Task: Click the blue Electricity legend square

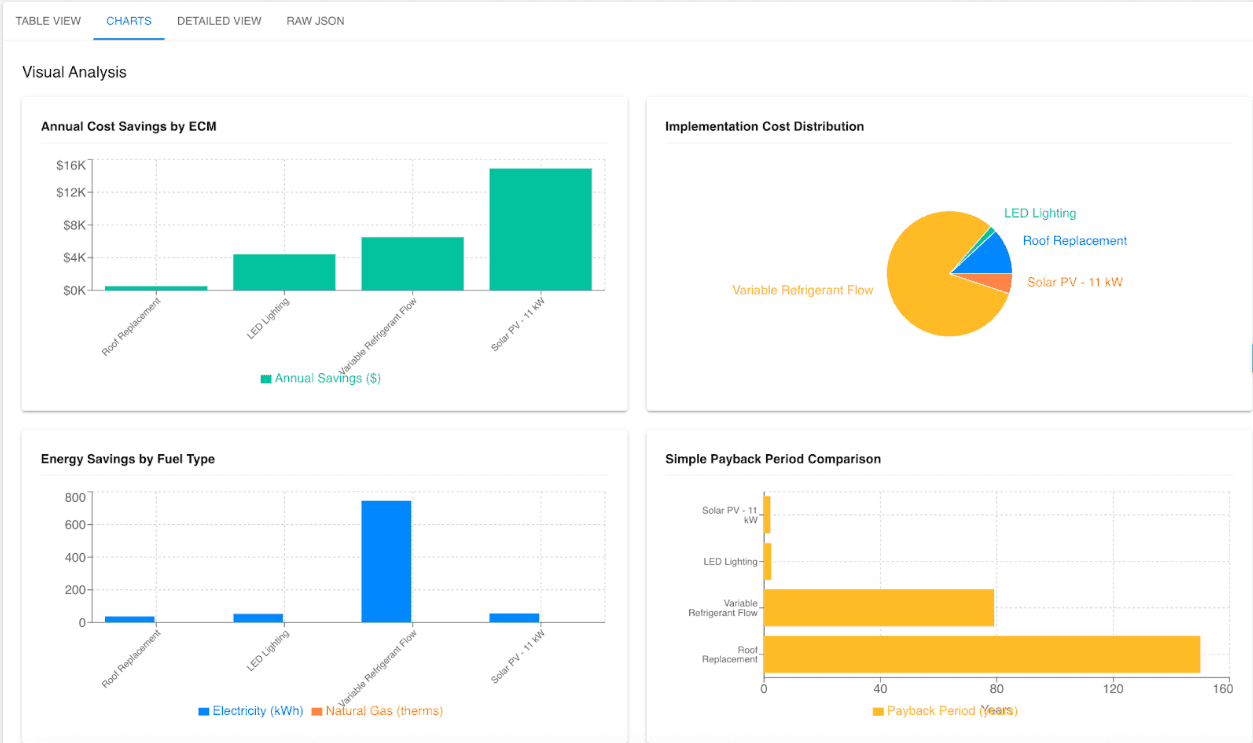Action: tap(204, 711)
